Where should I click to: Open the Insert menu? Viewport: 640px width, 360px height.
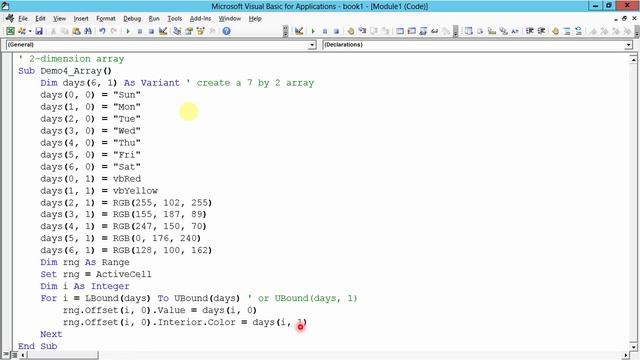click(x=81, y=19)
